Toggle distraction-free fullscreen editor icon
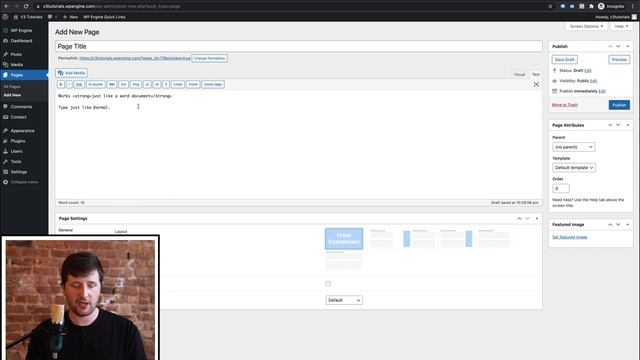The width and height of the screenshot is (640, 360). coord(536,84)
